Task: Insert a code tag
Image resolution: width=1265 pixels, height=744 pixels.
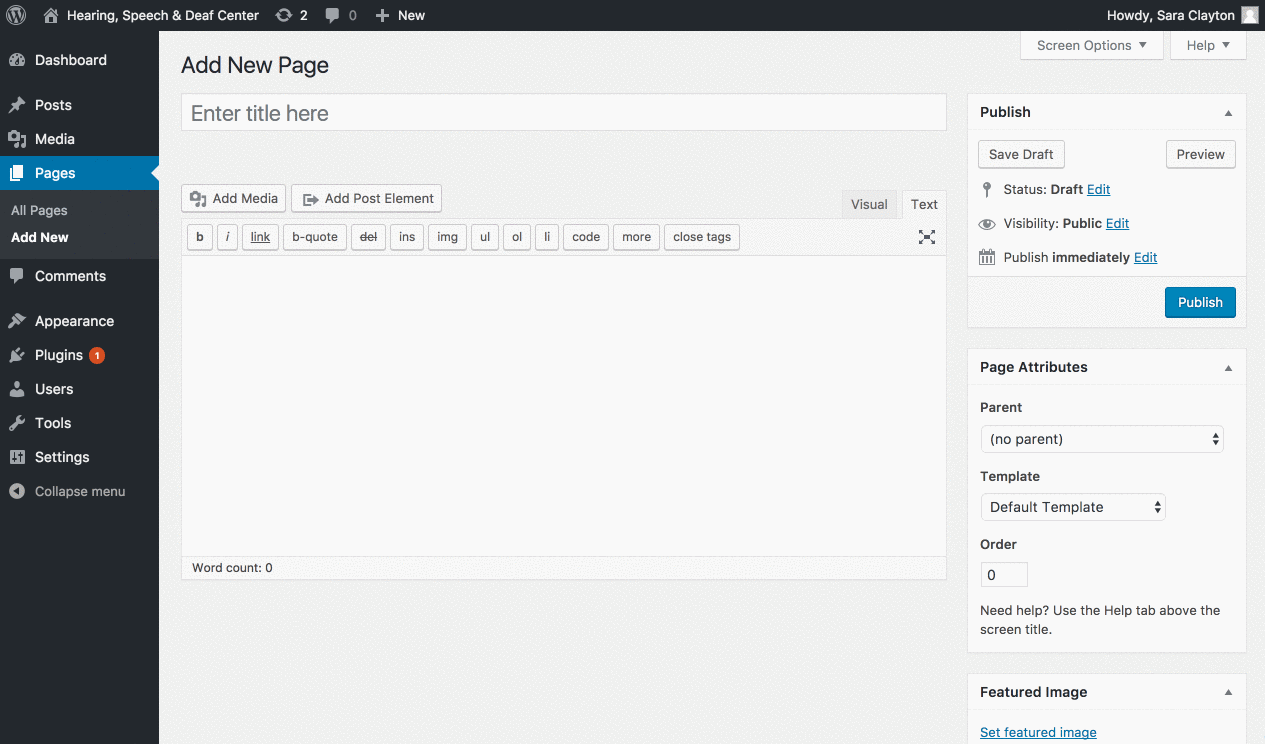Action: [x=586, y=237]
